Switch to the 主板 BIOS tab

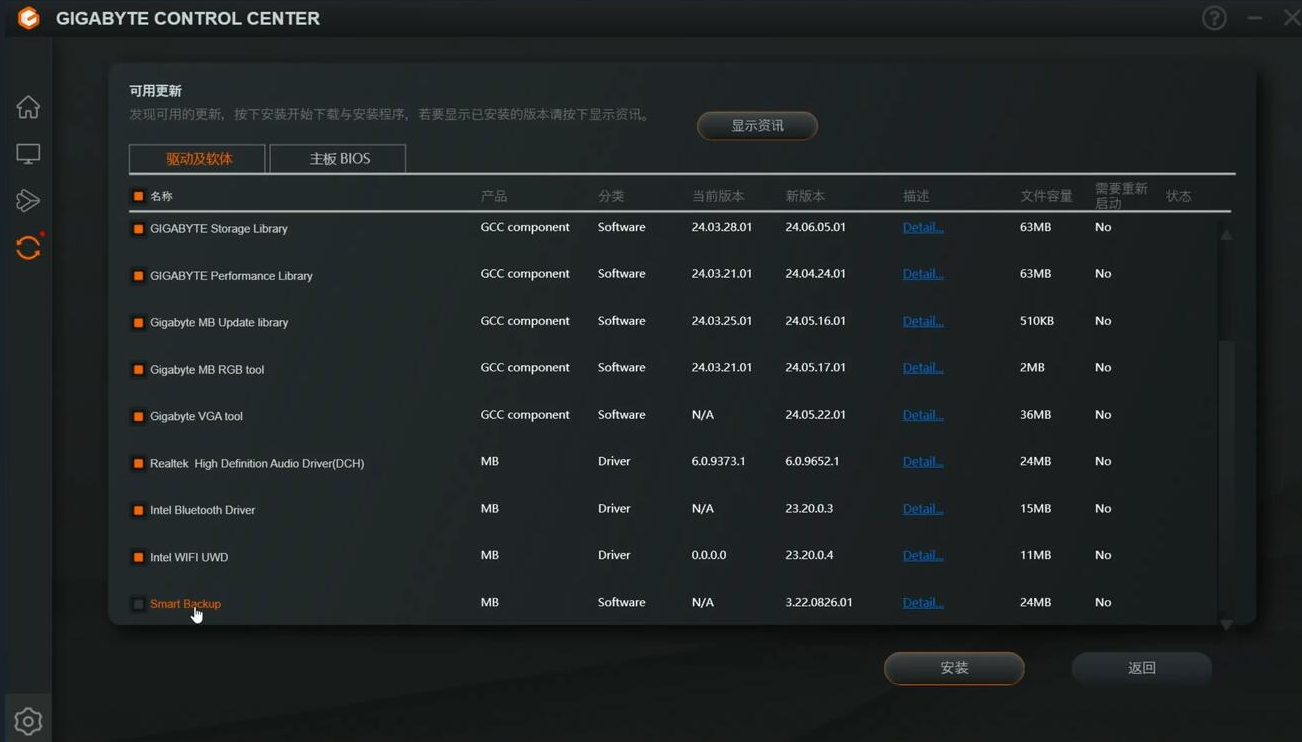pos(339,159)
